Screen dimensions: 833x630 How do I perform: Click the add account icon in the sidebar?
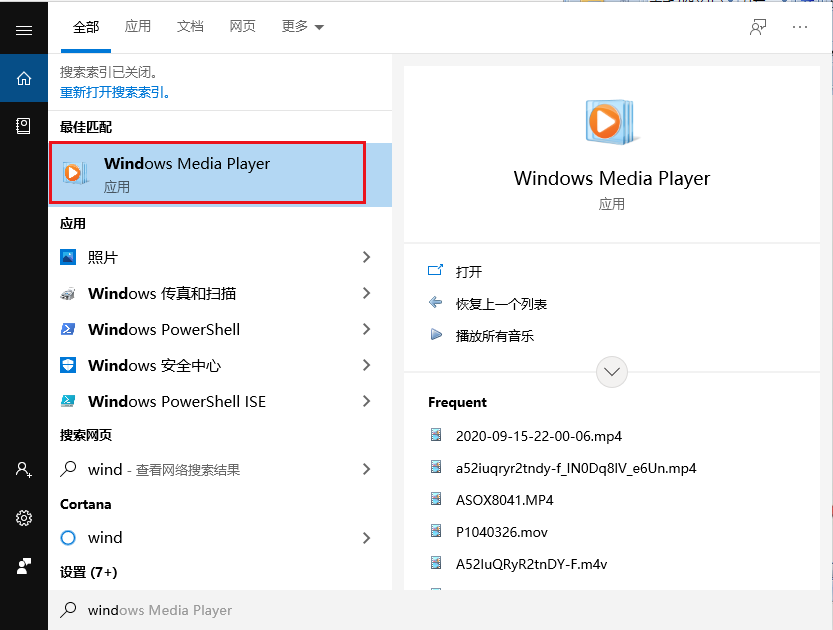pos(23,470)
